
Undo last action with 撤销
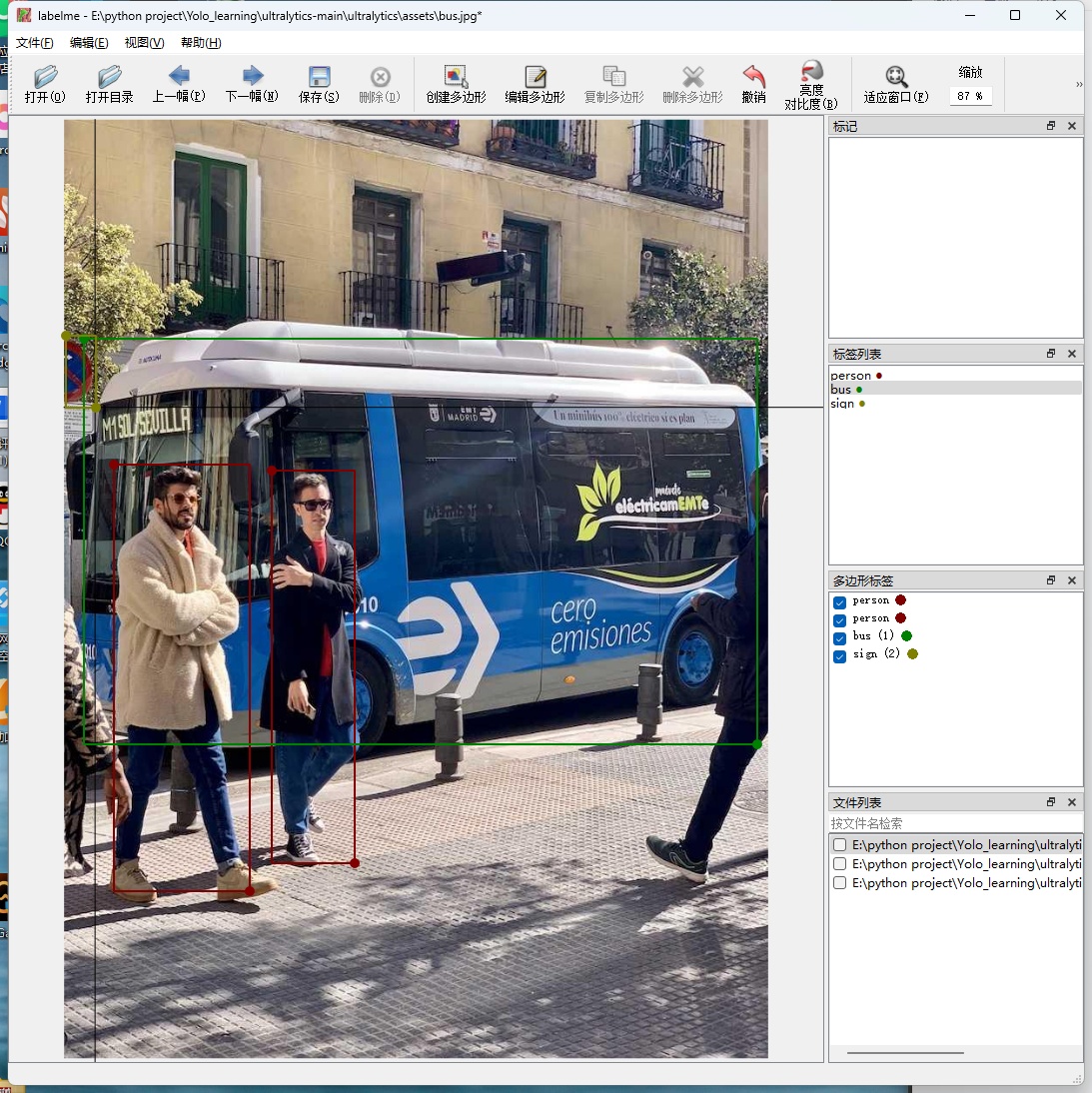click(754, 84)
